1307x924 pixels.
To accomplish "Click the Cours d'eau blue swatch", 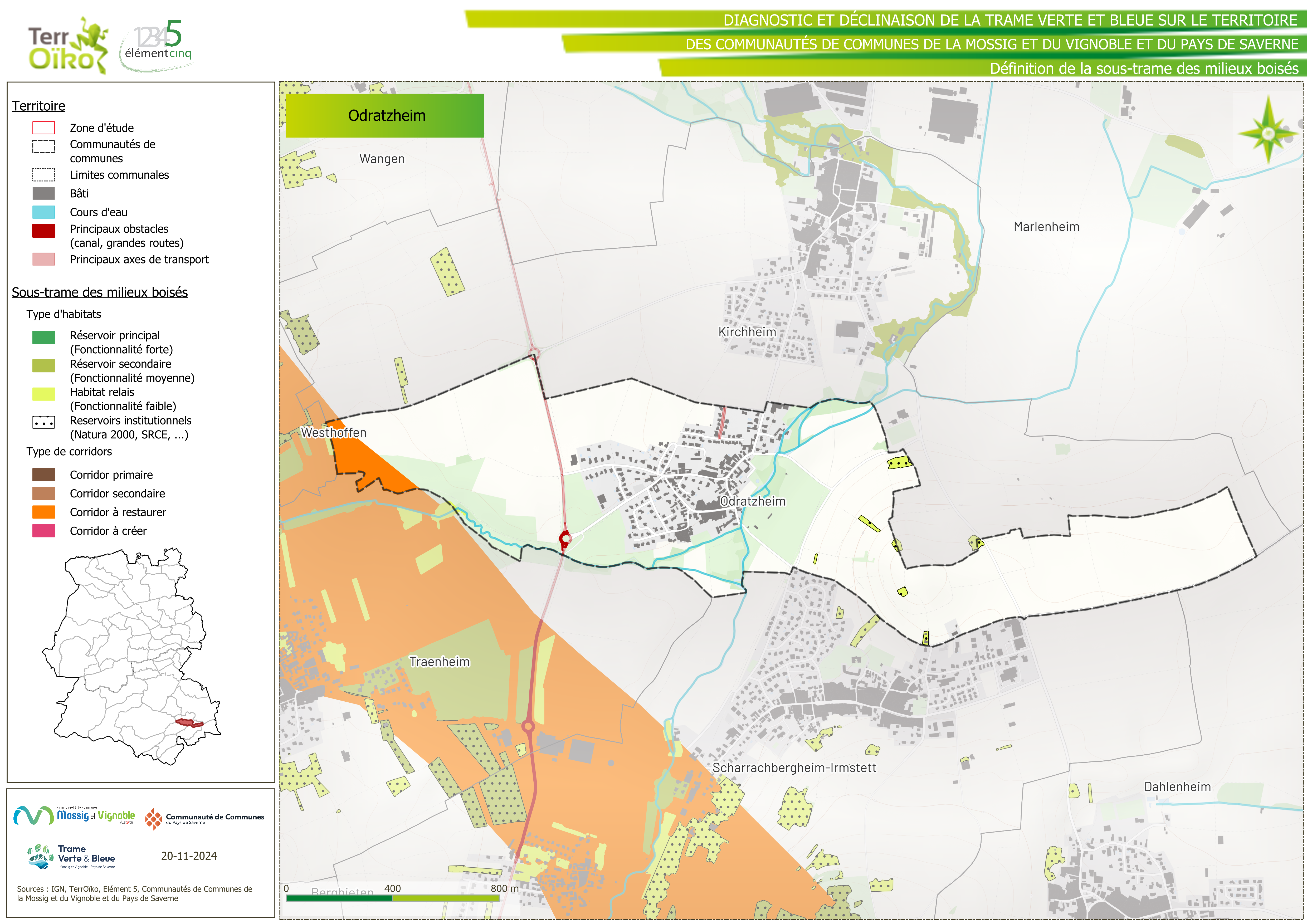I will pyautogui.click(x=44, y=212).
